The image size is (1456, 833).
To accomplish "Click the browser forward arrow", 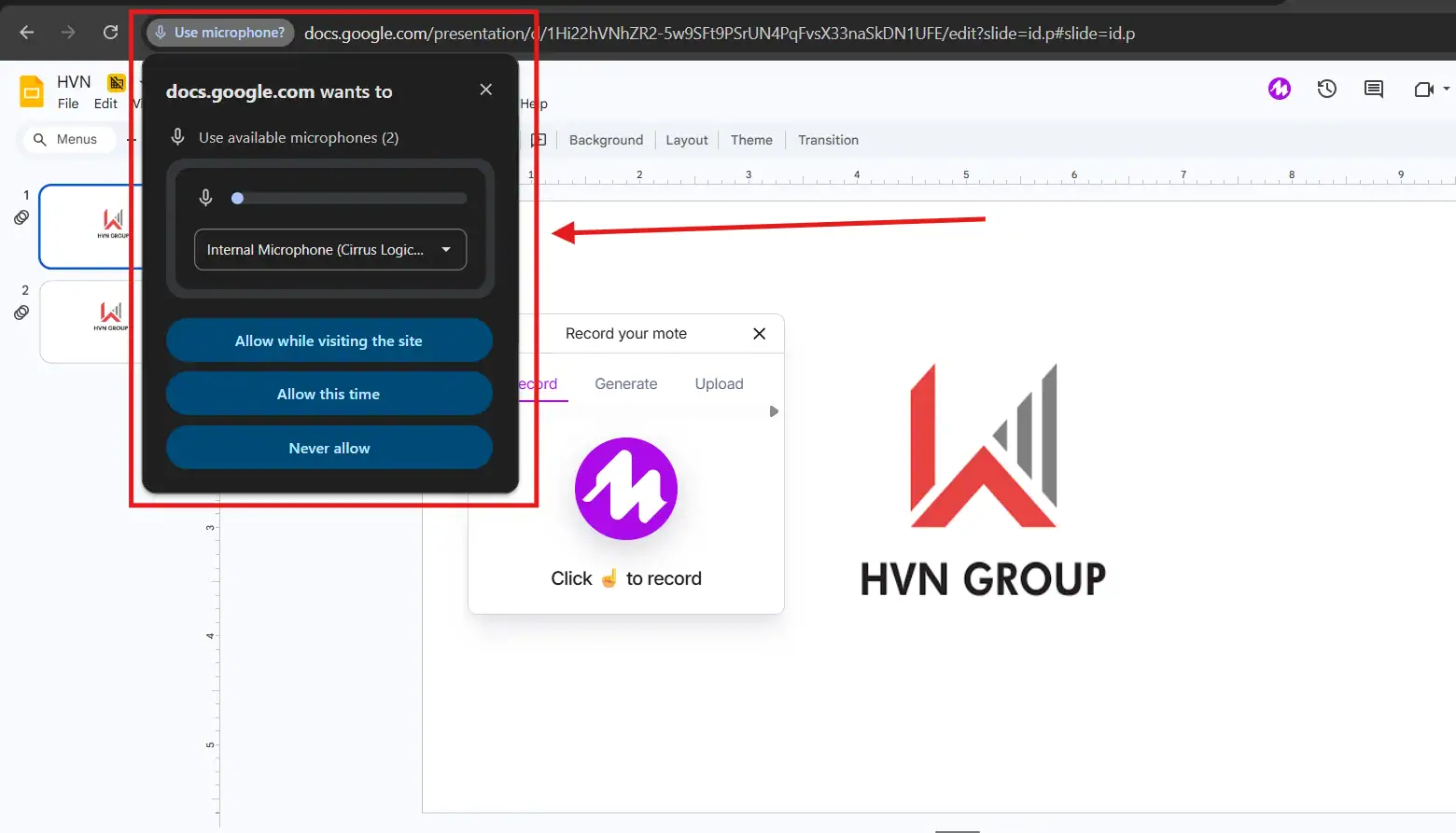I will pos(68,33).
